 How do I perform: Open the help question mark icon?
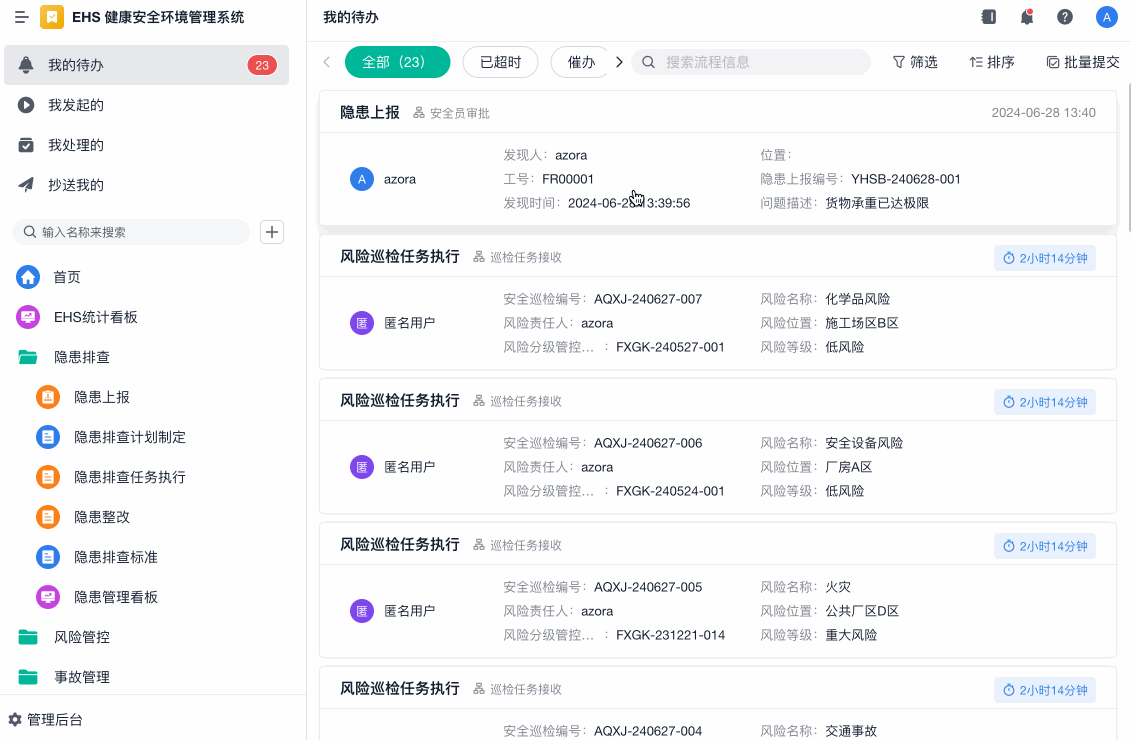click(x=1065, y=17)
